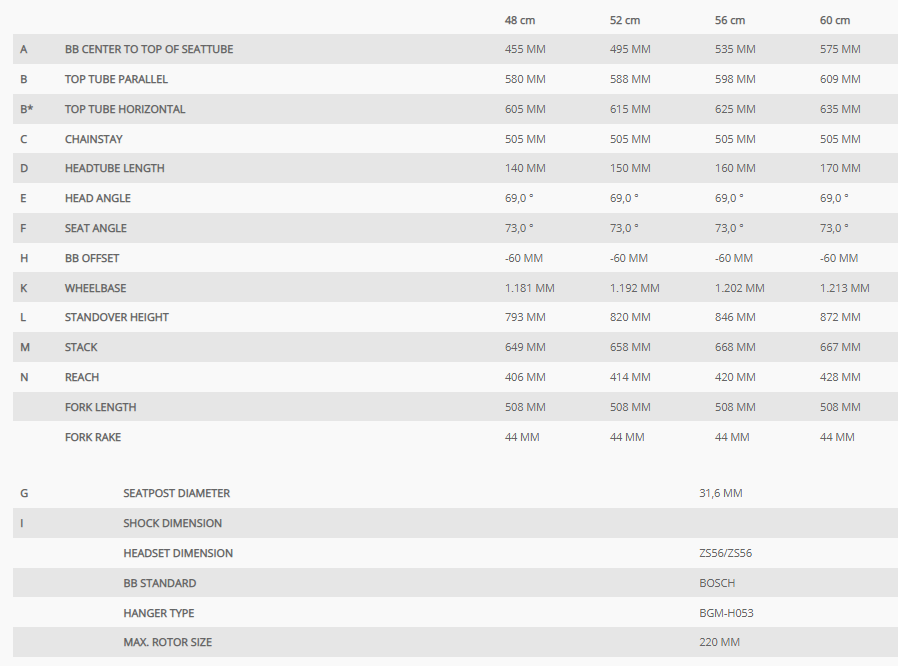Click the FORK LENGTH row label
The width and height of the screenshot is (898, 666).
(x=100, y=407)
